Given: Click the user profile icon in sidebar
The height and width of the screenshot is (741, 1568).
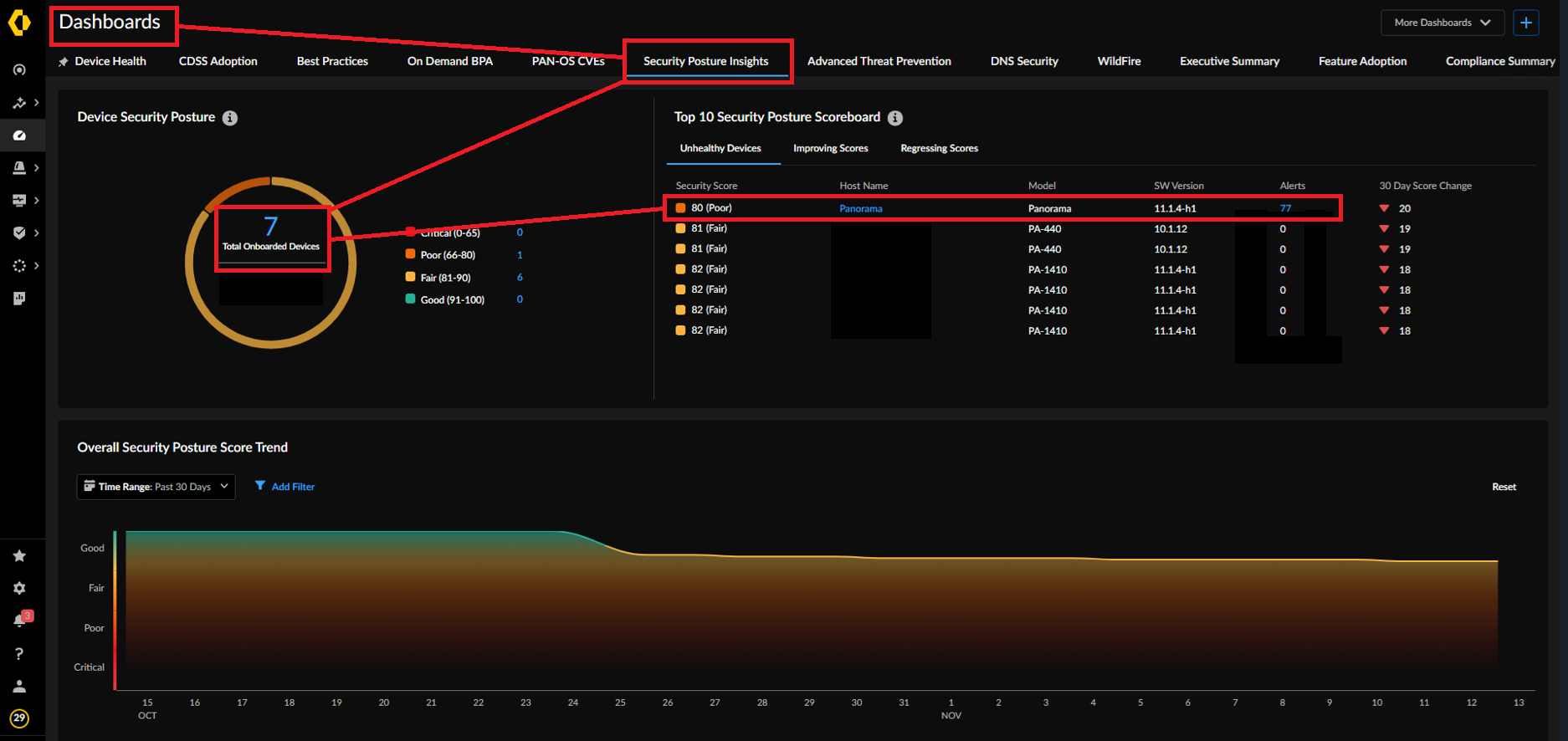Looking at the screenshot, I should 19,686.
